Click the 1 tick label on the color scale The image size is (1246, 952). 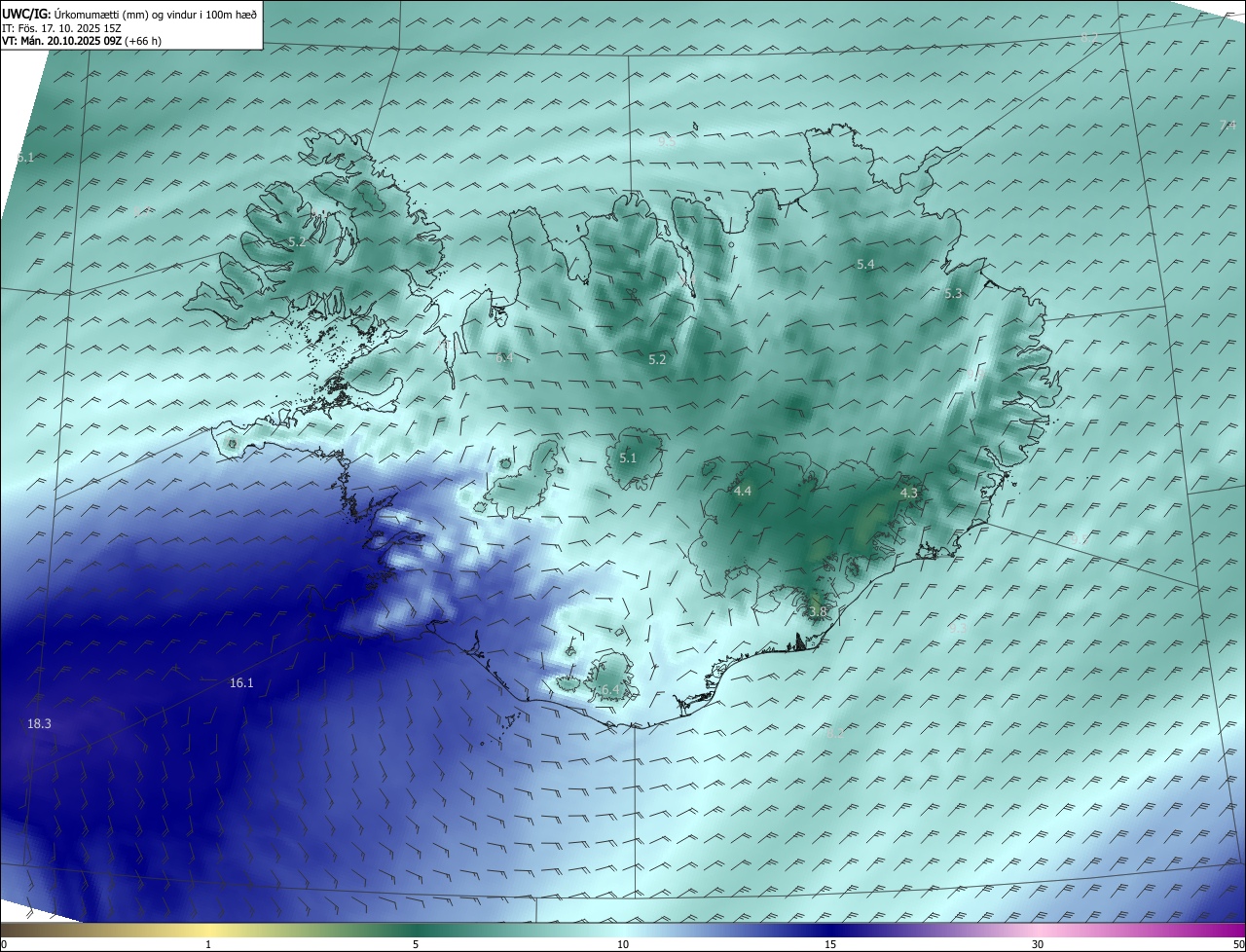[208, 945]
